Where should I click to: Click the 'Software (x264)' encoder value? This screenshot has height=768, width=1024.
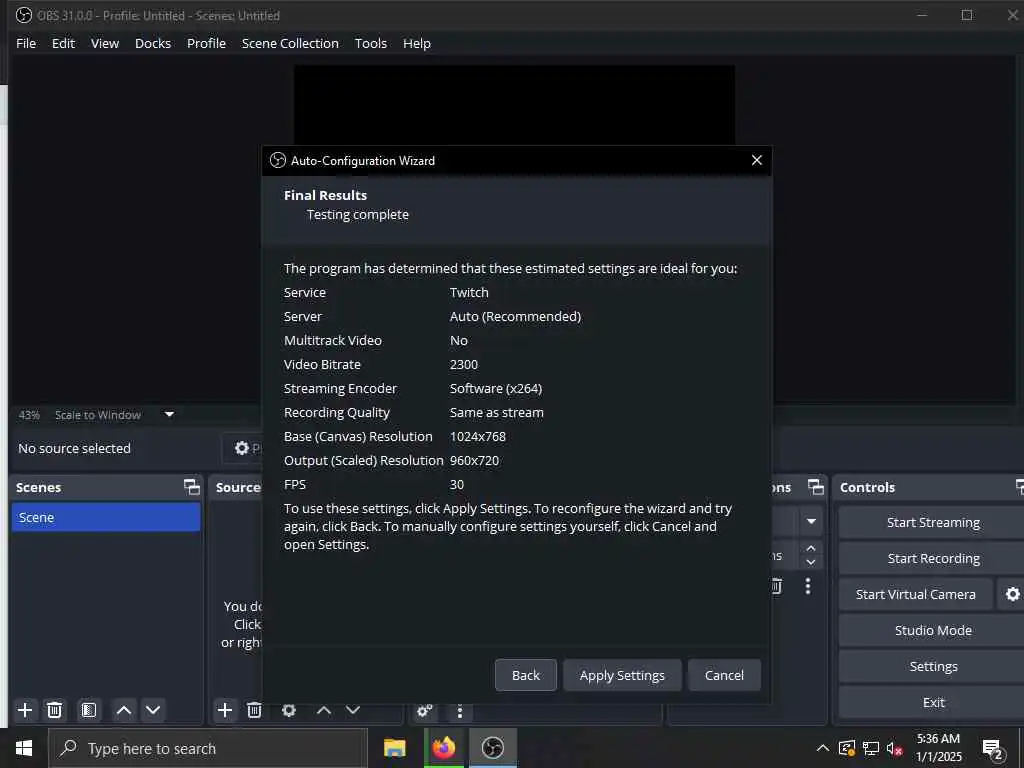[496, 389]
